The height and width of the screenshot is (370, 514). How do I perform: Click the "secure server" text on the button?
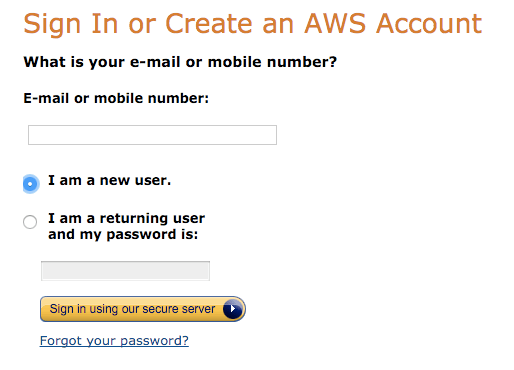pos(179,309)
